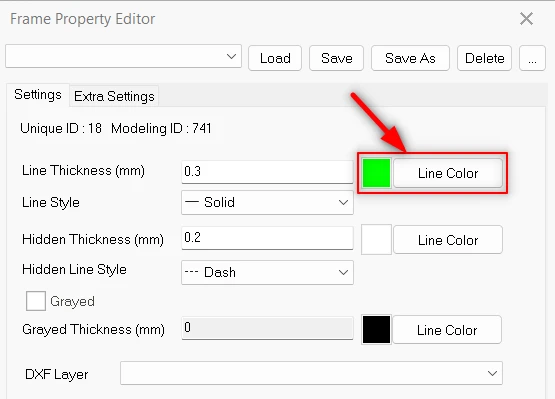Click the black grayed color swatch
555x399 pixels.
[x=376, y=330]
